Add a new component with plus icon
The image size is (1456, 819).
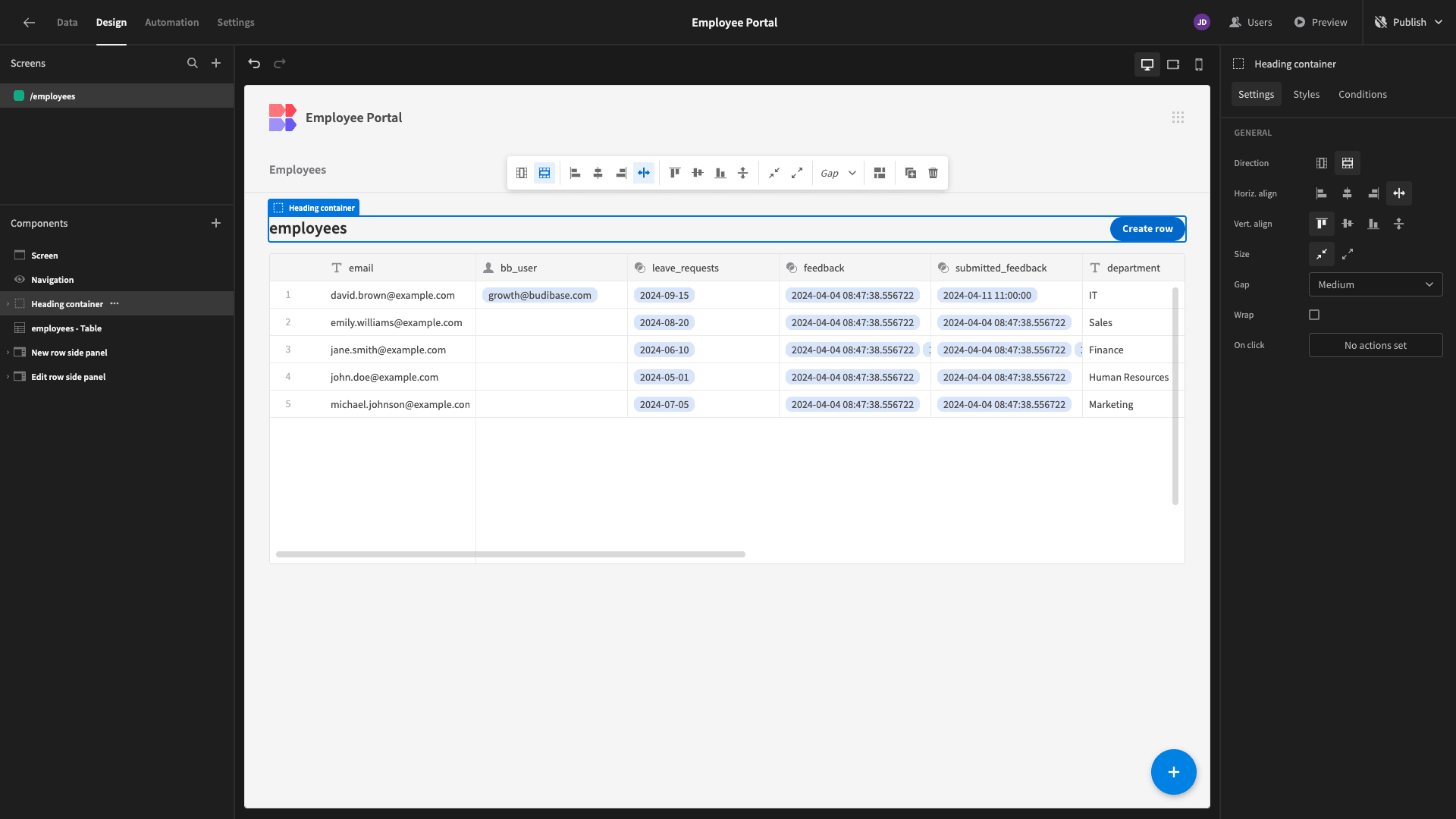pyautogui.click(x=216, y=223)
